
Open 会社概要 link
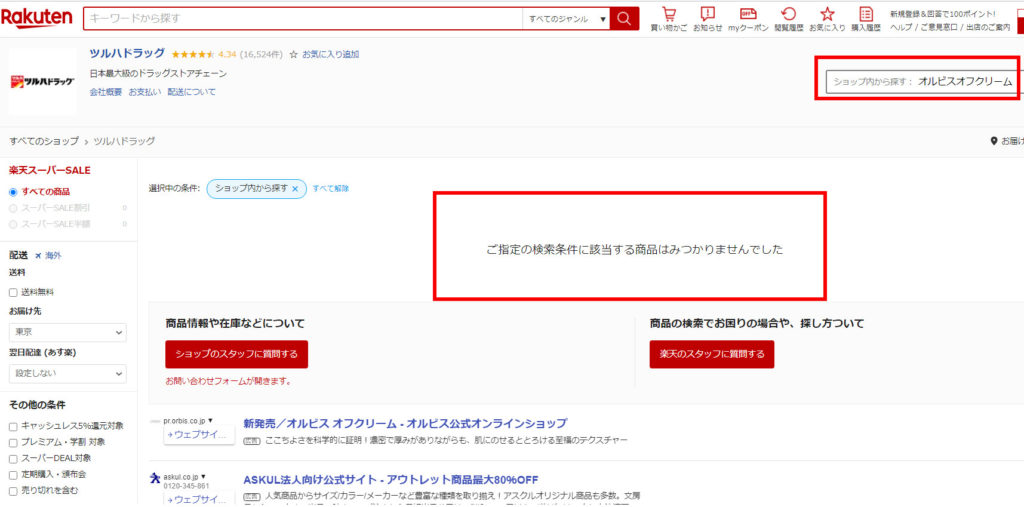pos(106,92)
